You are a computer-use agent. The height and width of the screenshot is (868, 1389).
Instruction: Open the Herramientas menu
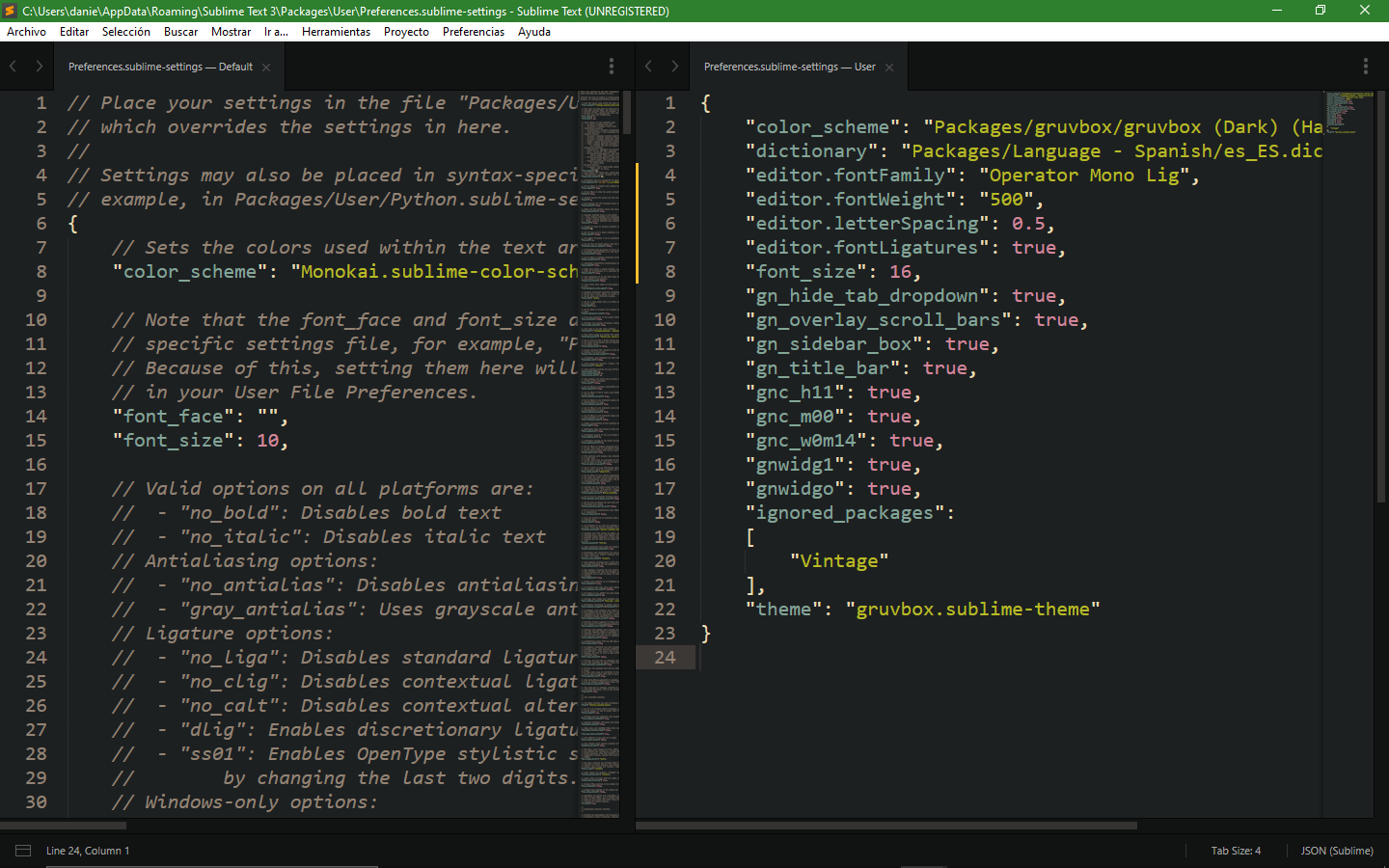point(336,32)
